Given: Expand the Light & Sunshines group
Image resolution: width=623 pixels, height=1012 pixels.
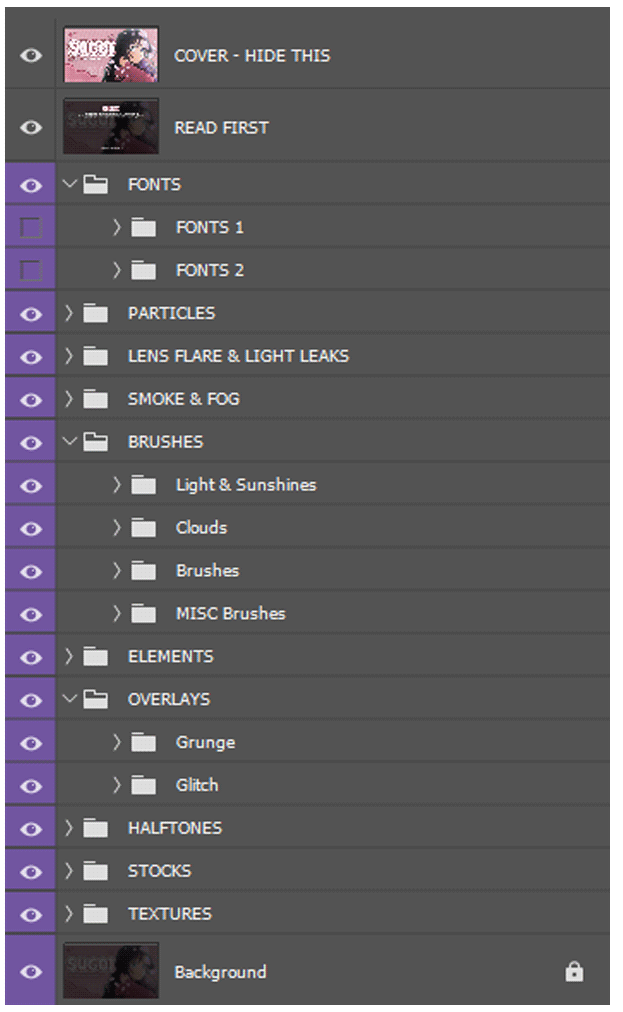Looking at the screenshot, I should coord(117,484).
